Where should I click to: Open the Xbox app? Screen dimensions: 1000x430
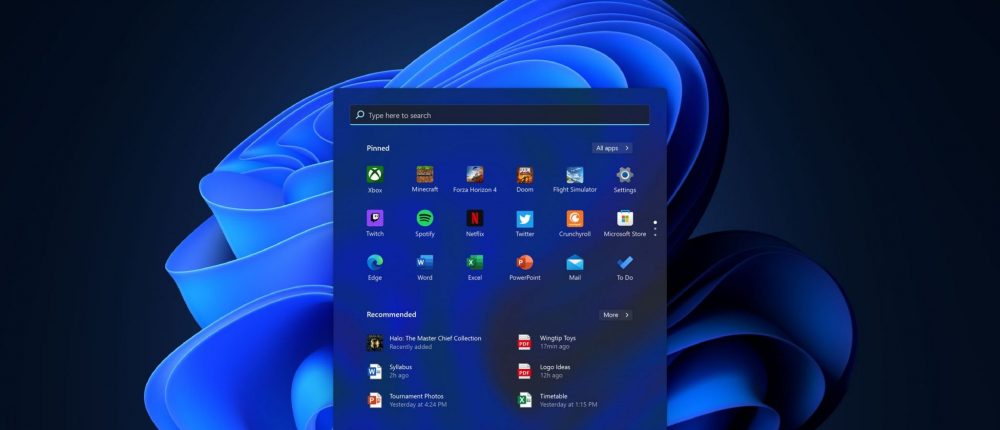[x=375, y=176]
